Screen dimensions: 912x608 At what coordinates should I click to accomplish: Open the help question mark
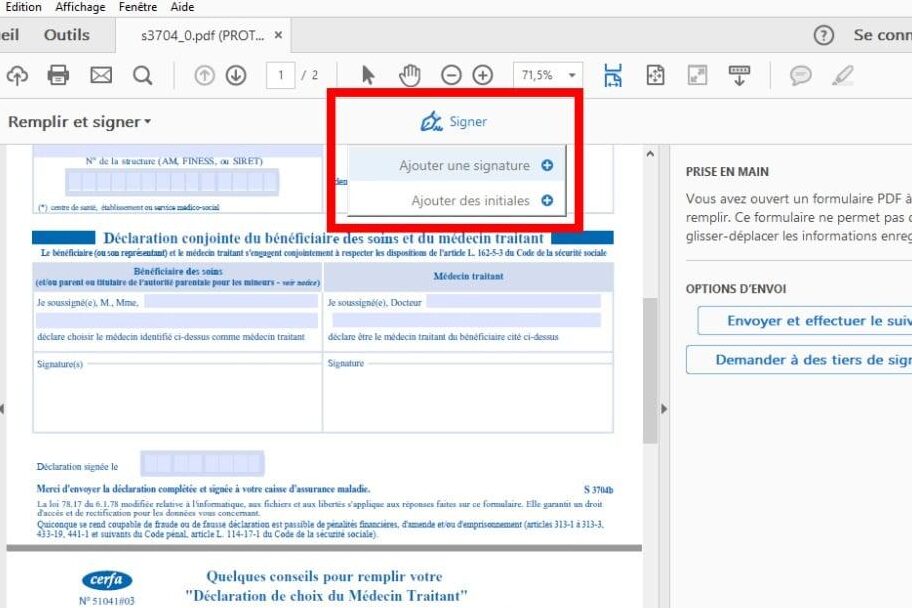[824, 35]
